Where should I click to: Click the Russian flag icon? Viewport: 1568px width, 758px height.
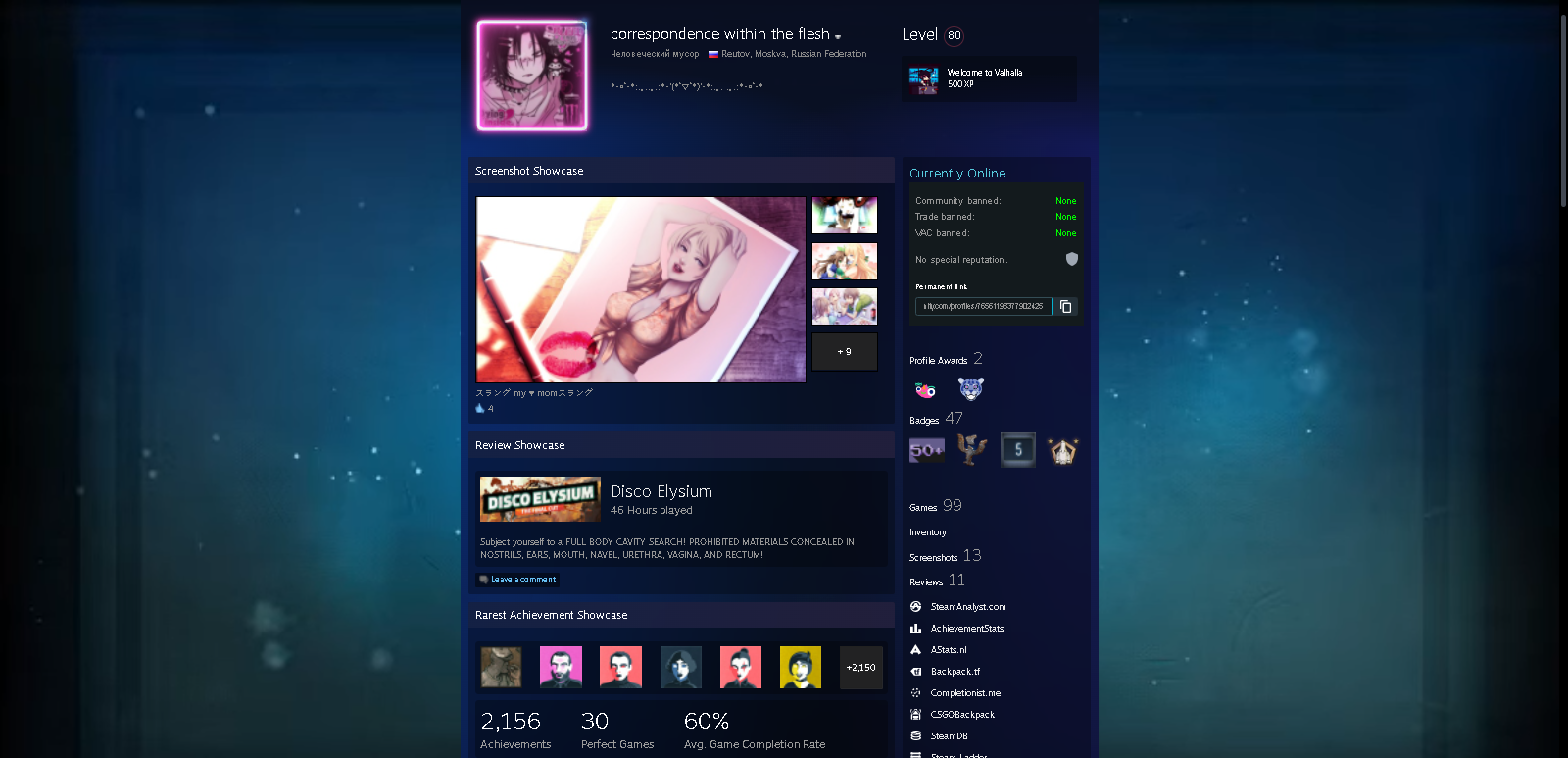coord(713,54)
